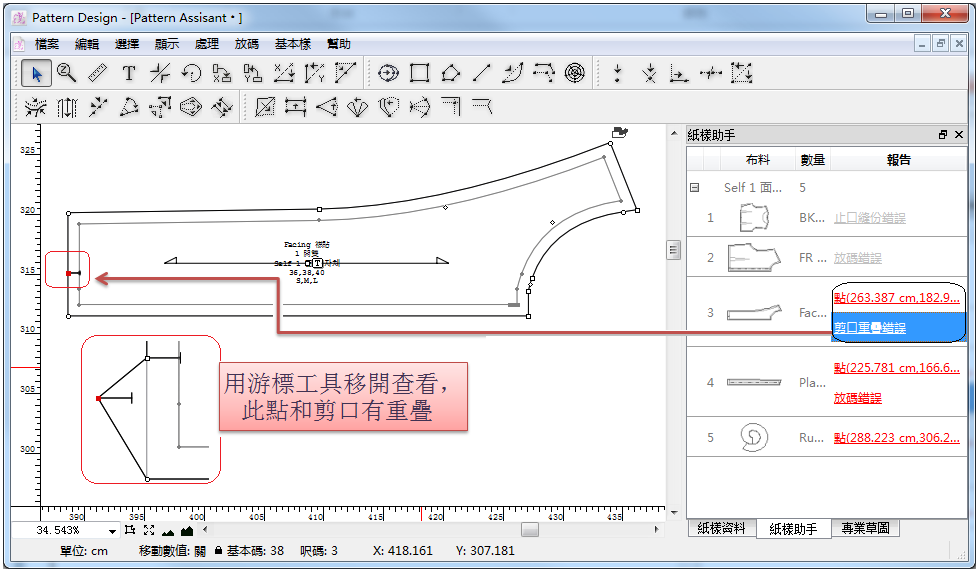The width and height of the screenshot is (979, 573).
Task: Switch to the 紙樣資料 tab
Action: pos(721,529)
